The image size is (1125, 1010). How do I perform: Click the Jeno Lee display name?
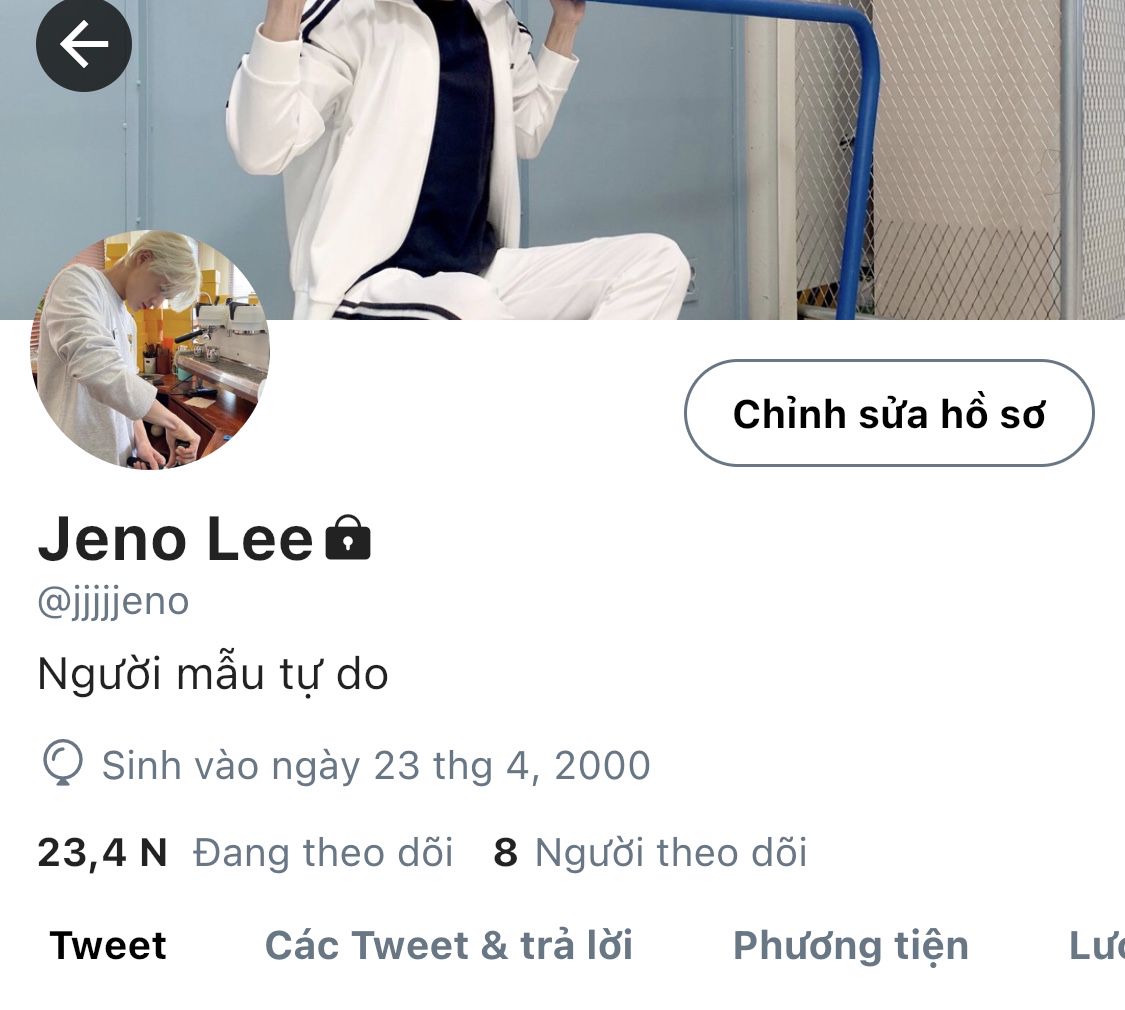pos(176,539)
